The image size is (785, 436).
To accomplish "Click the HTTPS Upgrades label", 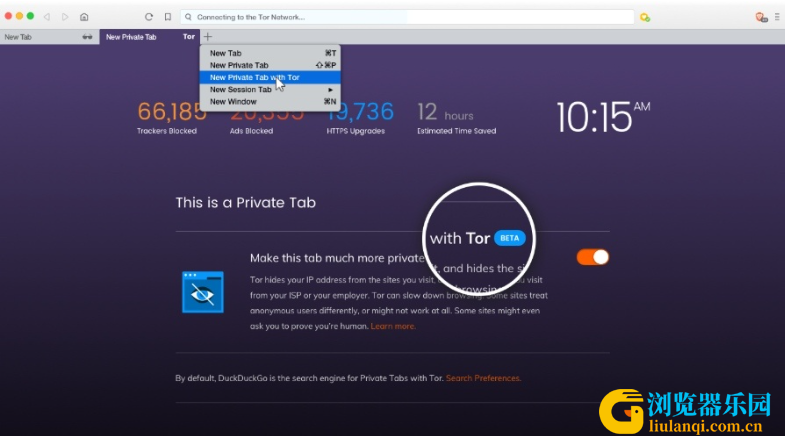I will [x=355, y=131].
